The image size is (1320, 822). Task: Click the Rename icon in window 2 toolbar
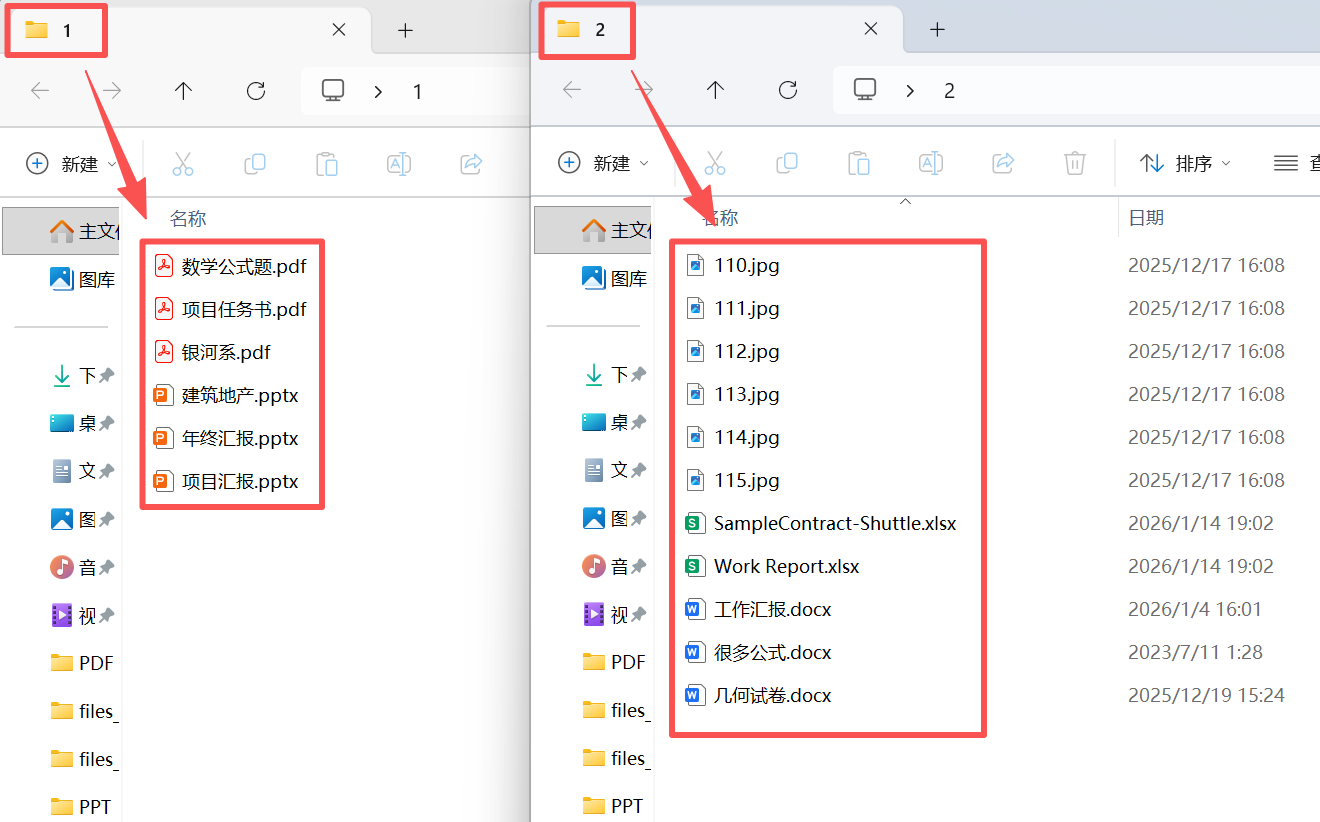[x=931, y=163]
